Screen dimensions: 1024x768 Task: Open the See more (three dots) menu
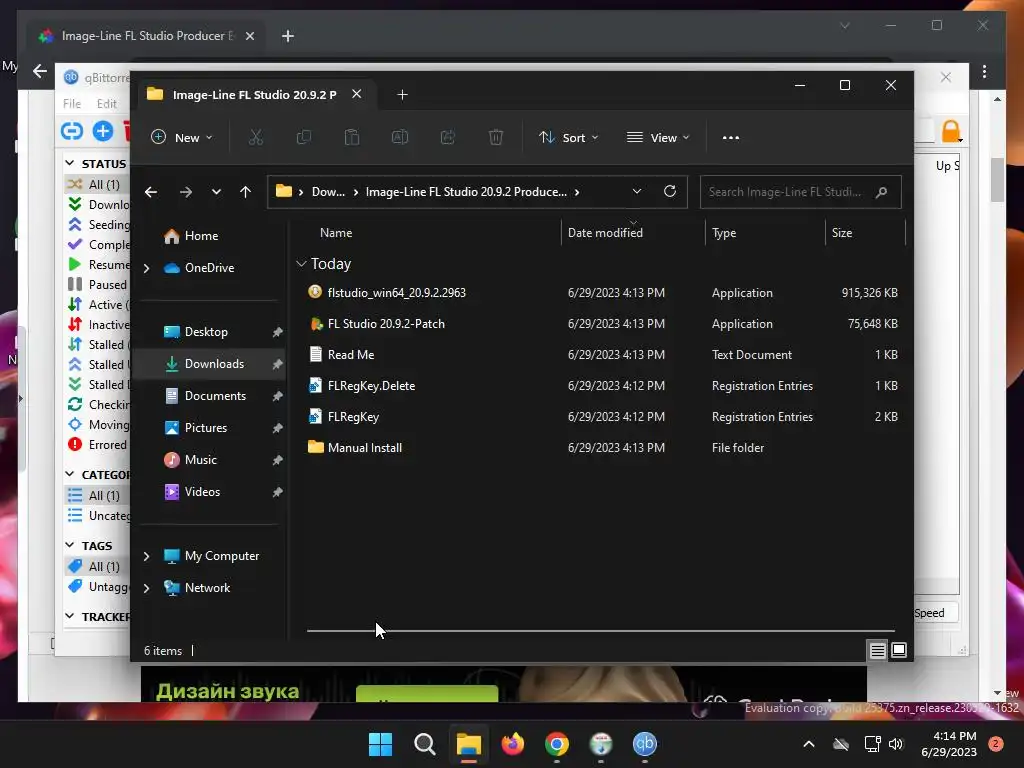click(x=731, y=138)
